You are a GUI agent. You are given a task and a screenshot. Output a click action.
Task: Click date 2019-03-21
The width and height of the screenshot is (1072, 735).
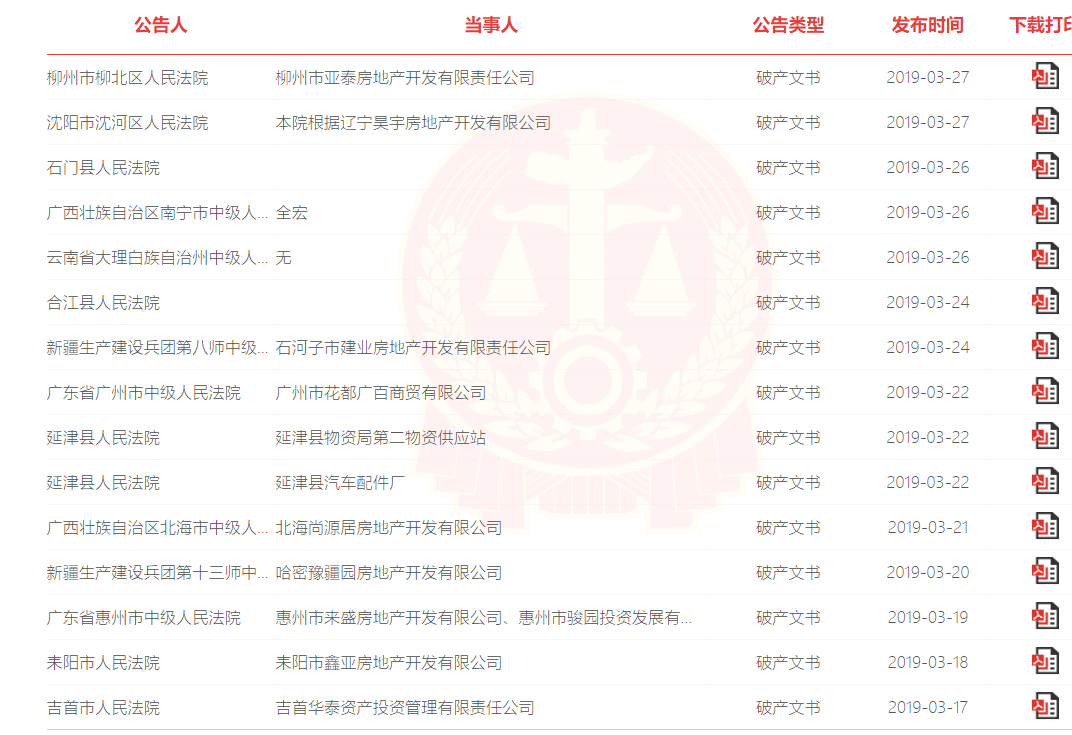pyautogui.click(x=928, y=527)
